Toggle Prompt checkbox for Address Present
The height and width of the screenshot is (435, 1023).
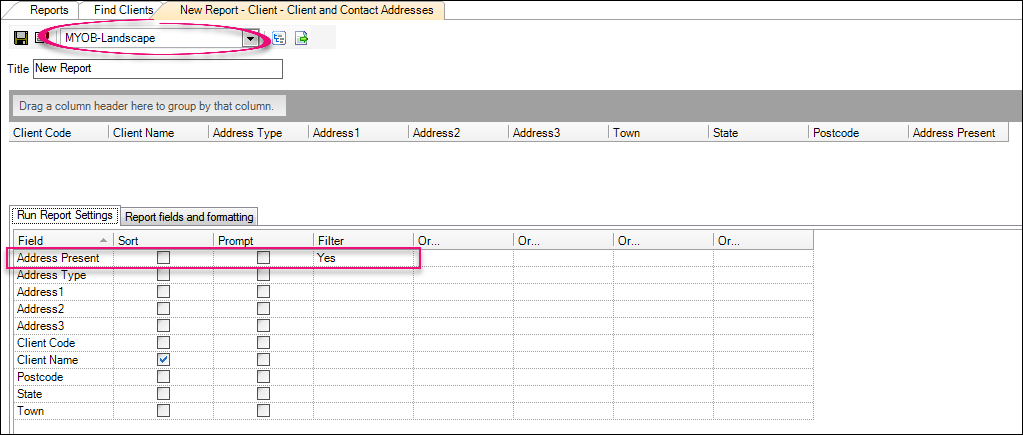pyautogui.click(x=263, y=258)
